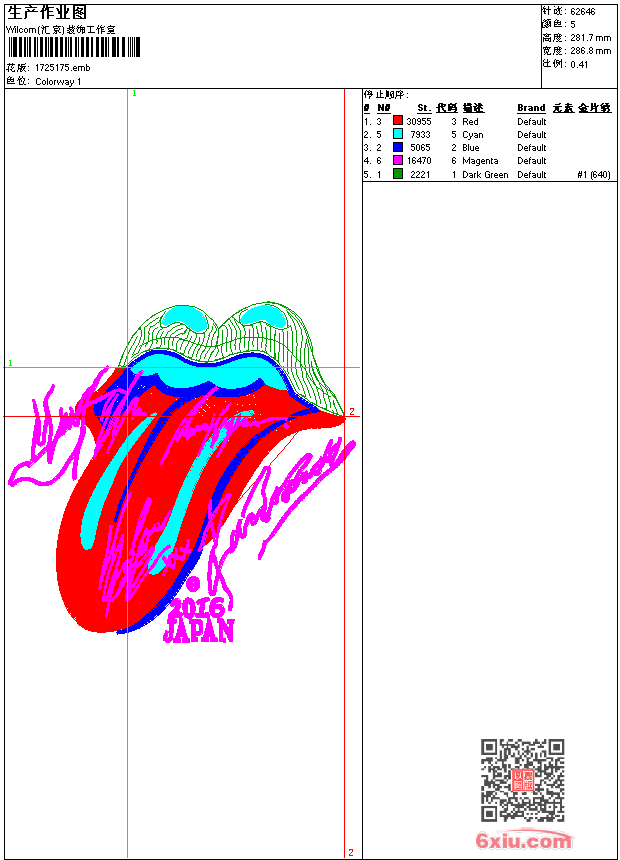620x860 pixels.
Task: Select the Blue stitch count 5065
Action: [420, 148]
